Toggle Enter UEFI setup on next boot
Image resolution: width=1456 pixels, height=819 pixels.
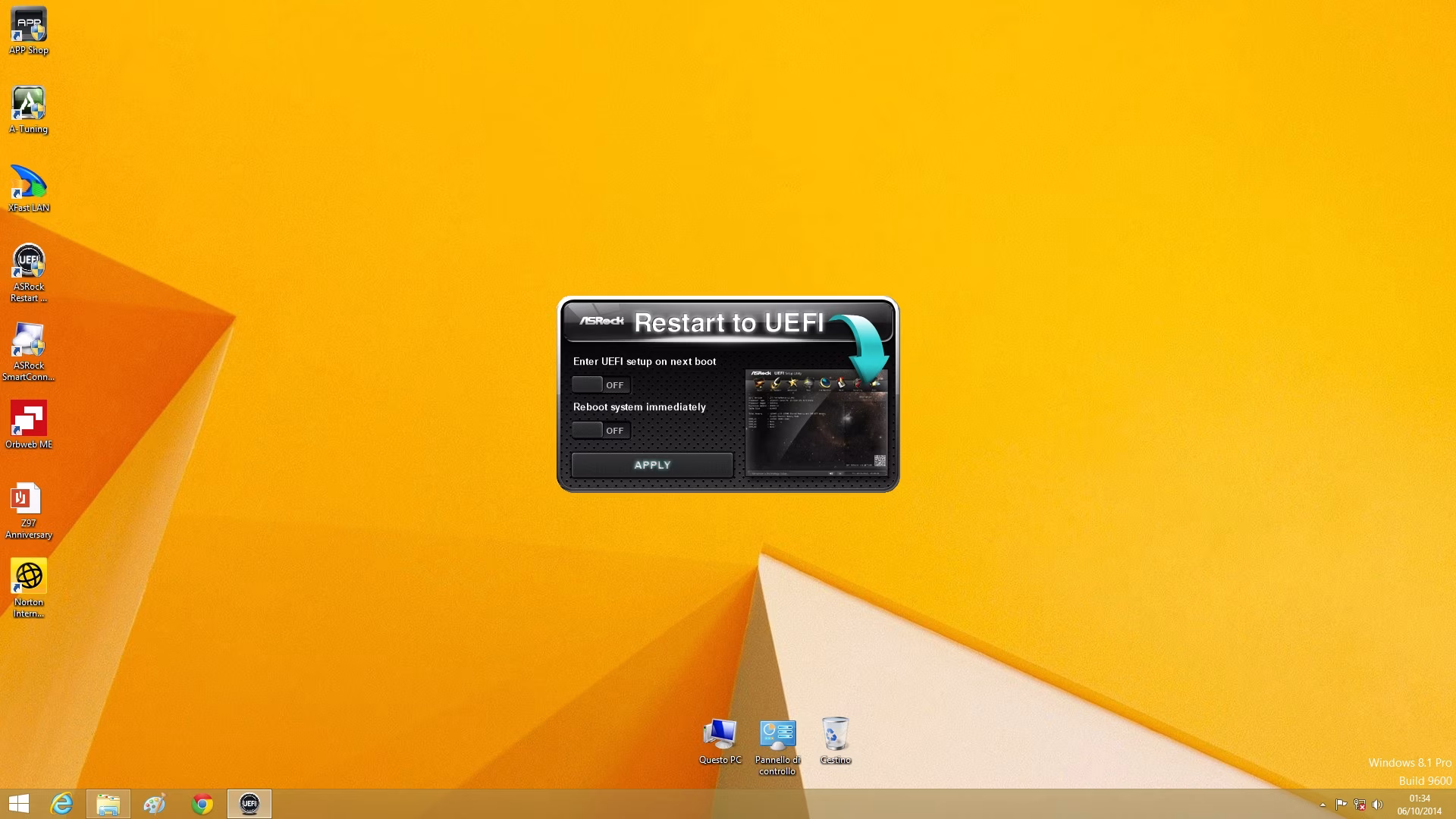(x=601, y=384)
